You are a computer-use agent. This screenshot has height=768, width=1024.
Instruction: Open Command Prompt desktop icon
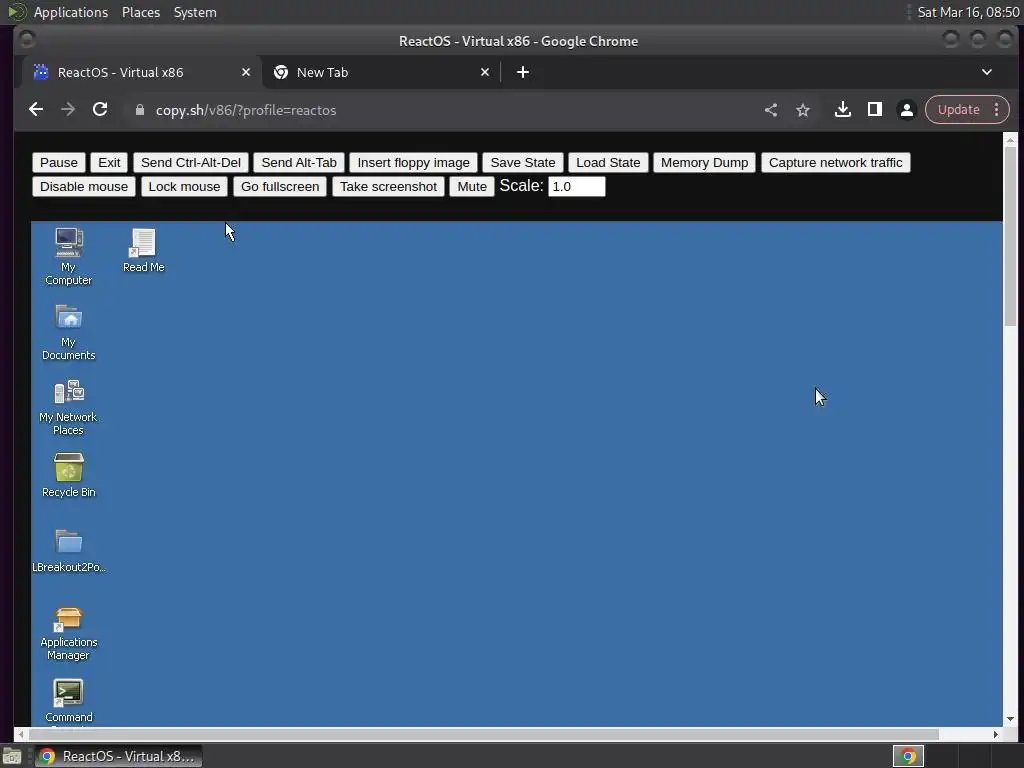[x=69, y=701]
